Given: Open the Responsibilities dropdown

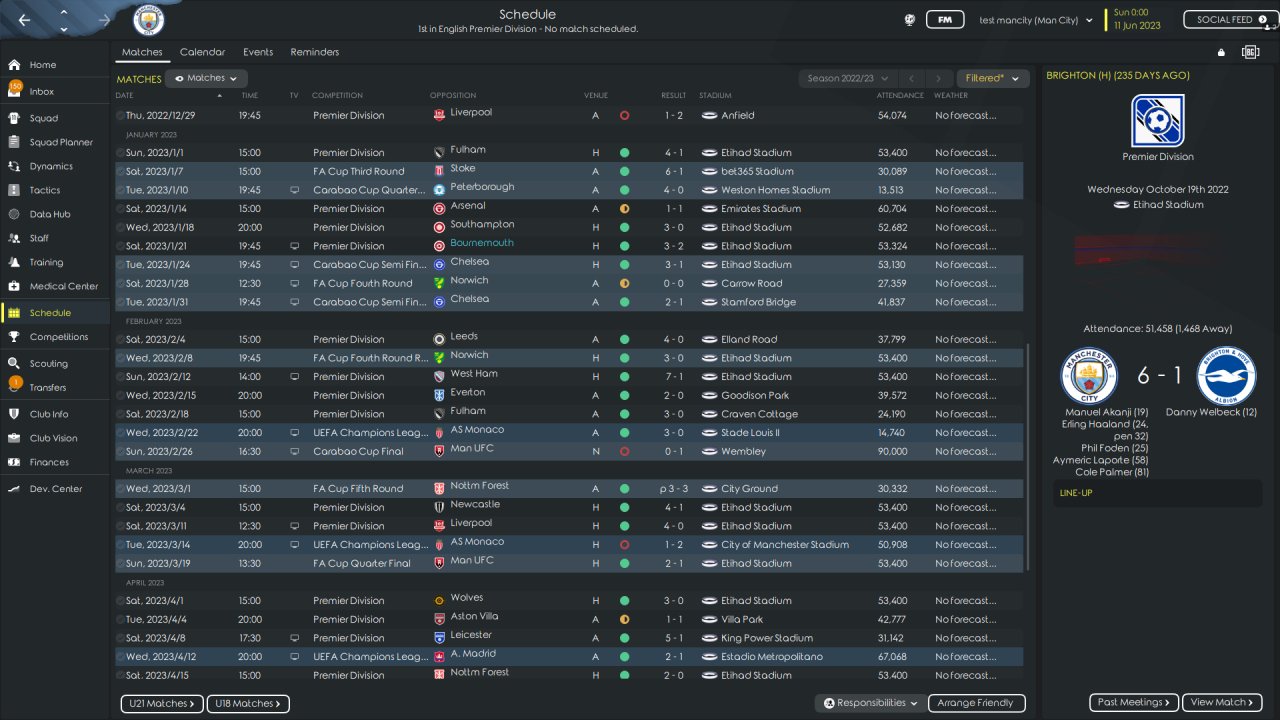Looking at the screenshot, I should [x=870, y=703].
